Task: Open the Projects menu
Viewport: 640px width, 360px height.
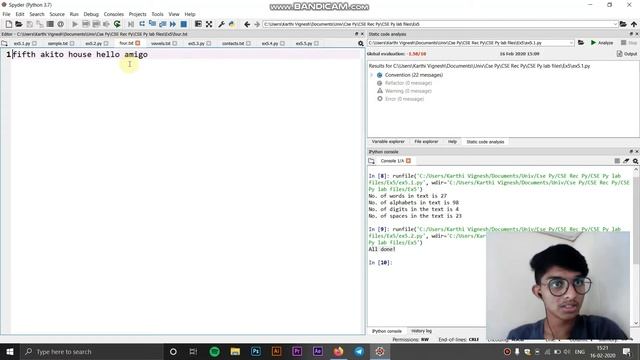Action: tap(138, 14)
